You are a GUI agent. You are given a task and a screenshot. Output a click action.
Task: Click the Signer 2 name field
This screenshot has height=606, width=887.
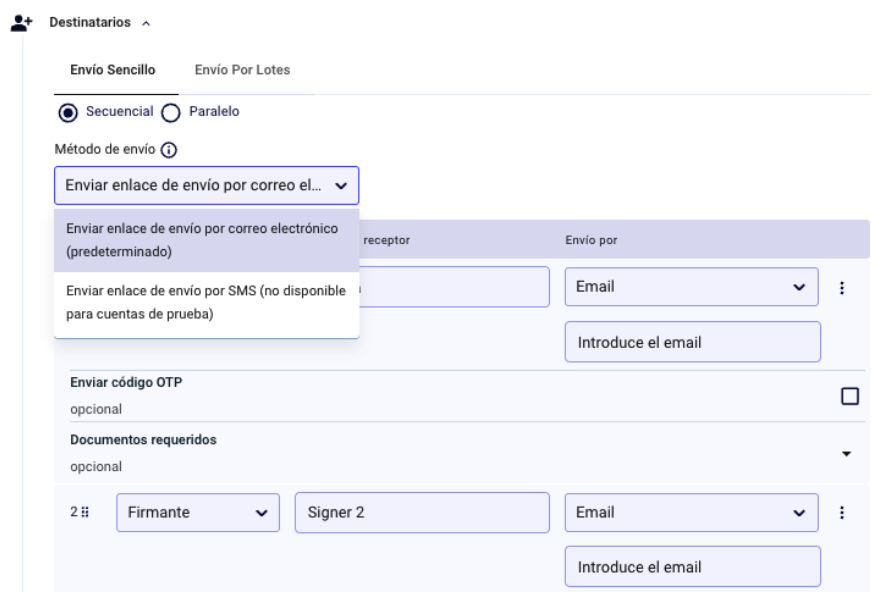[422, 513]
